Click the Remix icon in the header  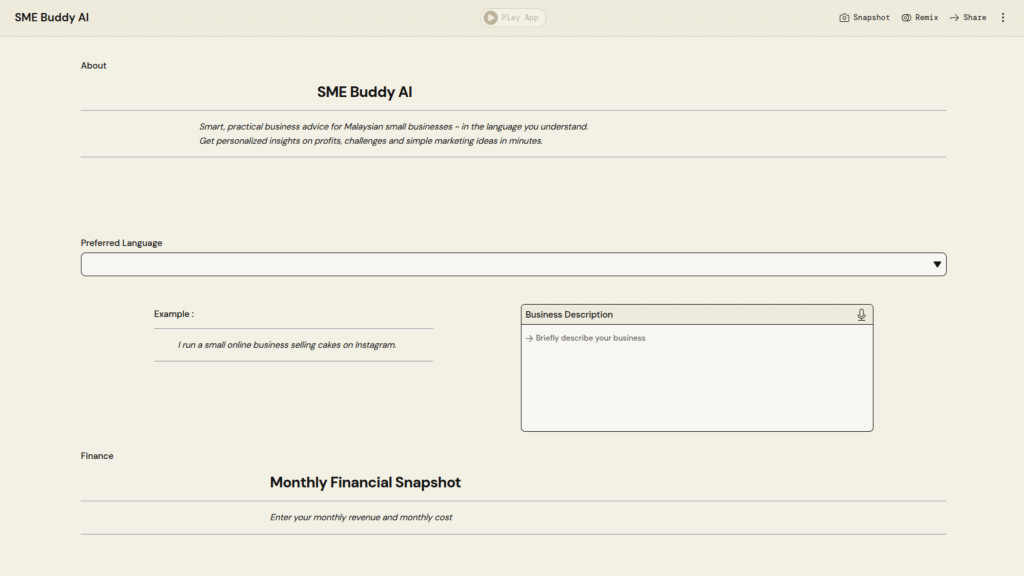click(x=906, y=18)
